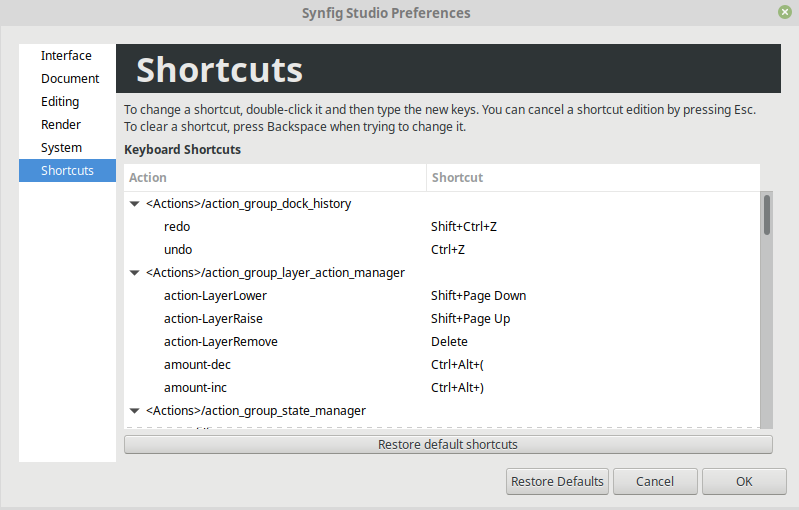Open the Interface preferences page
The image size is (799, 510).
coord(67,56)
